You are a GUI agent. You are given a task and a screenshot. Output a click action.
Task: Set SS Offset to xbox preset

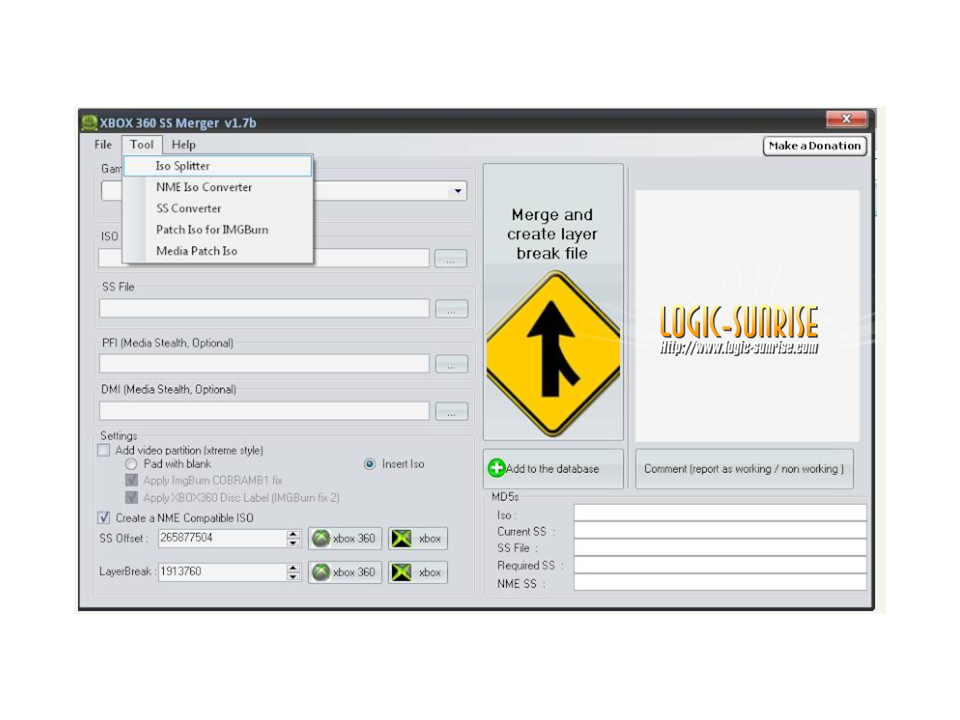click(x=418, y=539)
